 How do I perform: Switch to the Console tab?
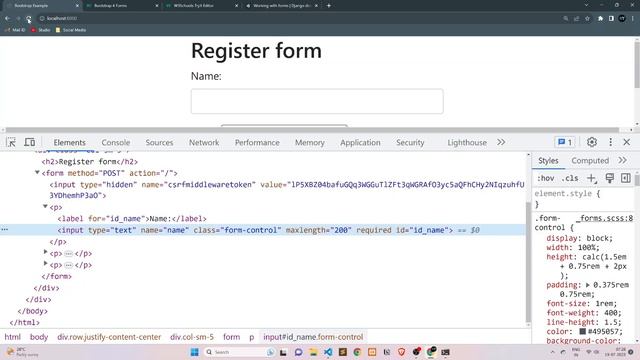click(116, 142)
